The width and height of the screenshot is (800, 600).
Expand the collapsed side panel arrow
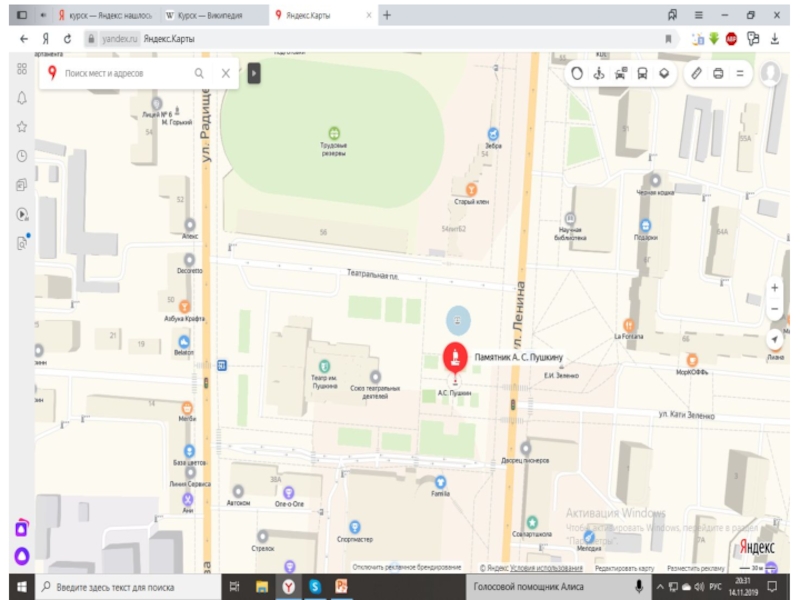coord(254,73)
